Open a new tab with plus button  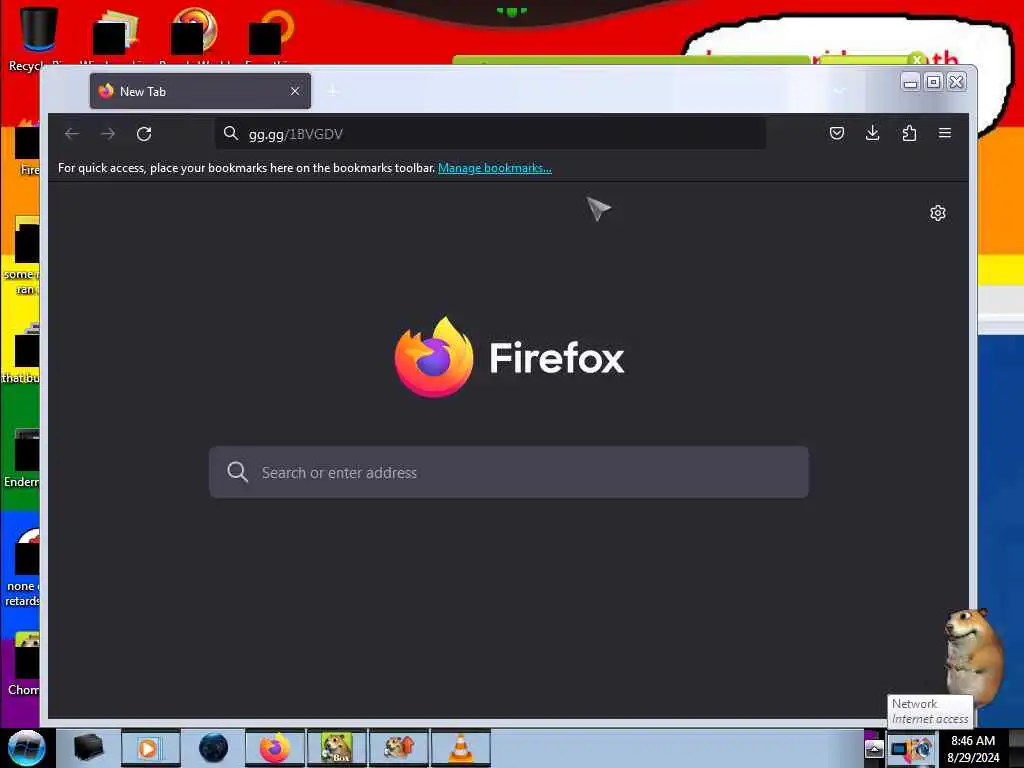332,91
